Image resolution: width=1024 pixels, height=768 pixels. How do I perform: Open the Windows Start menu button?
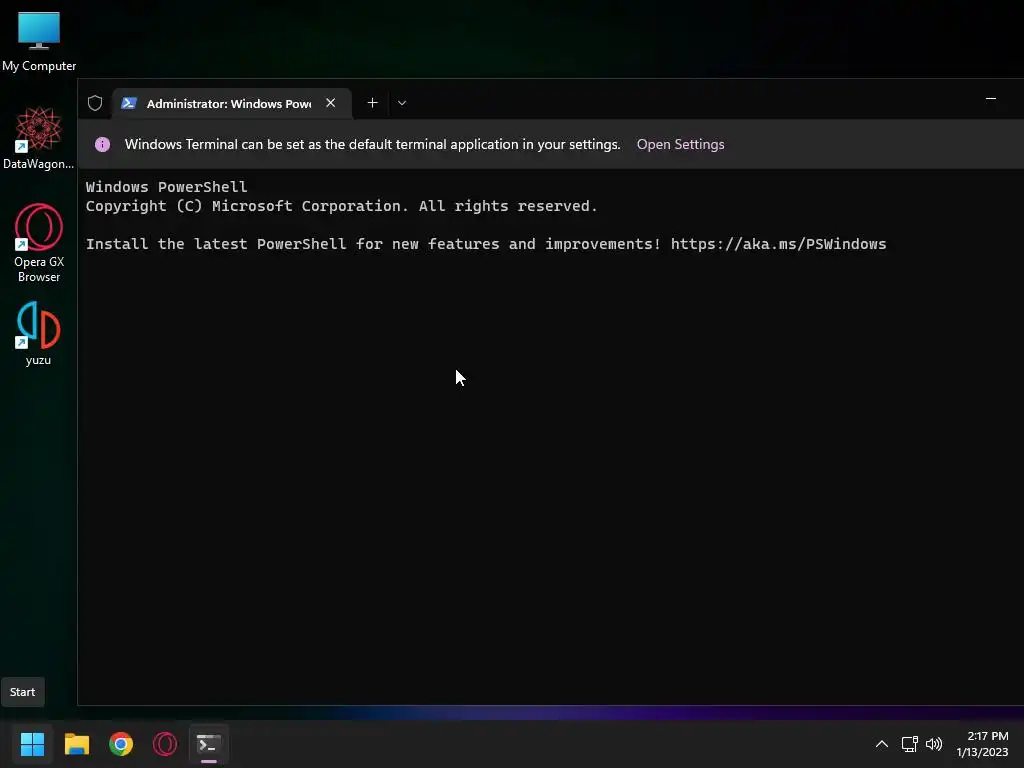click(x=32, y=744)
